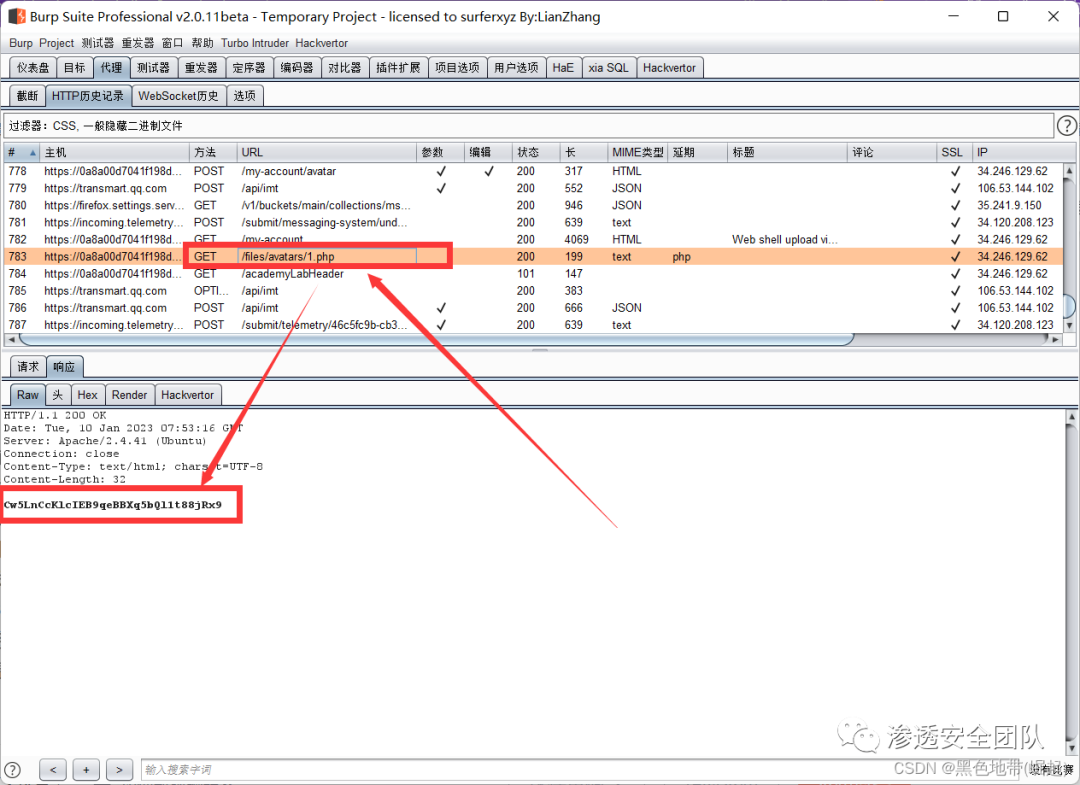Switch to the 编码器 tab

[297, 67]
